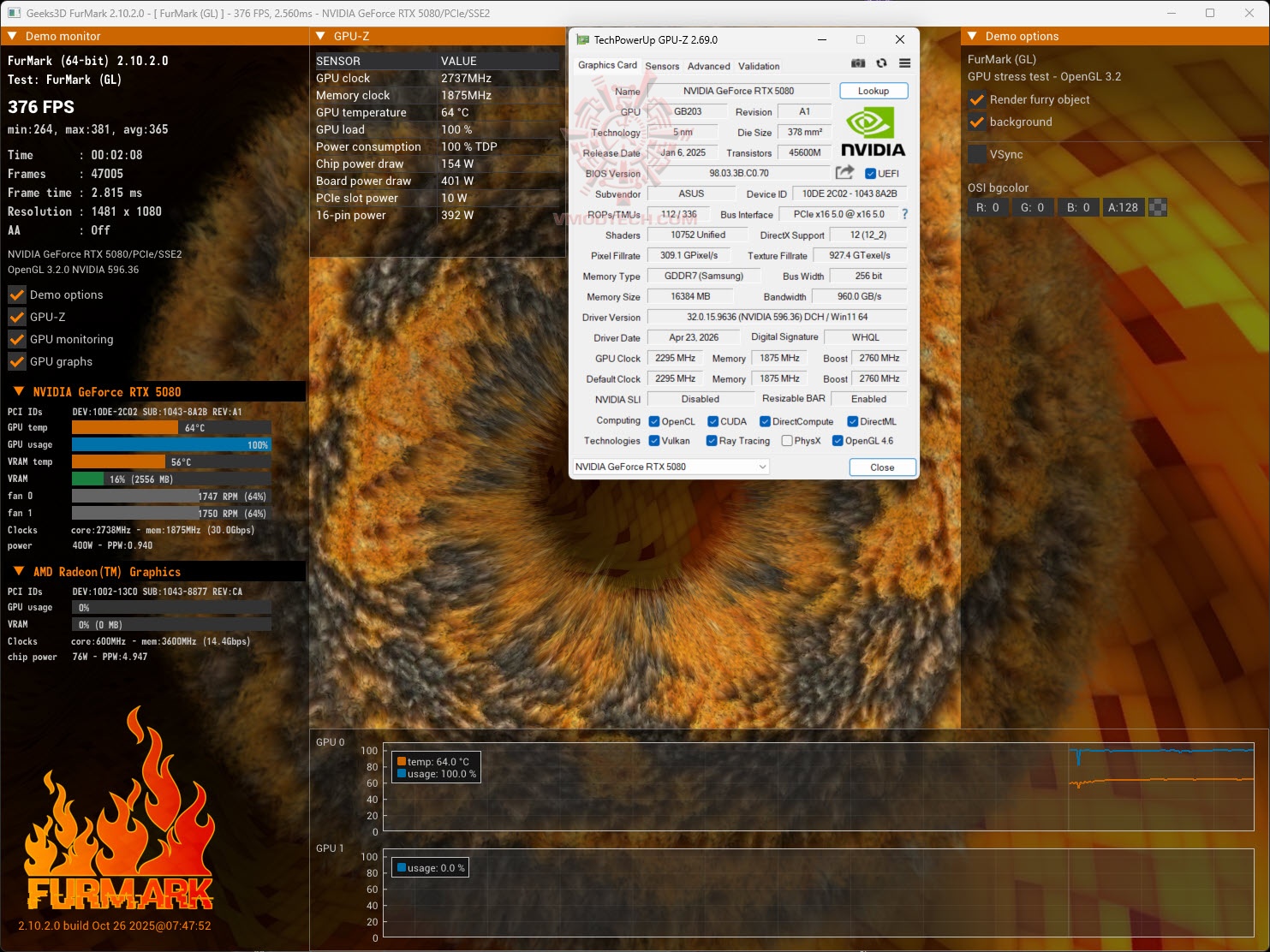Viewport: 1270px width, 952px height.
Task: Click the RTX 5080 GPU temp bar
Action: (x=171, y=427)
